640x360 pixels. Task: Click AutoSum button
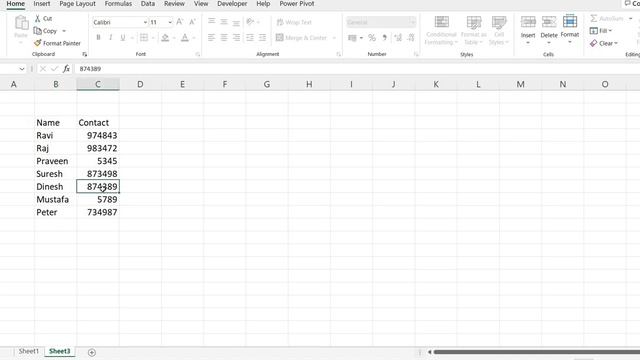coord(607,18)
